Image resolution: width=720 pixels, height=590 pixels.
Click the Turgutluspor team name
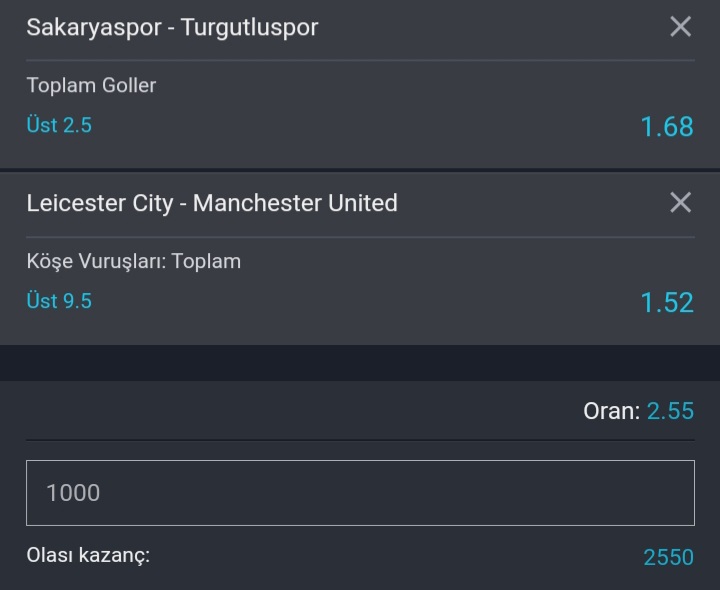point(249,28)
